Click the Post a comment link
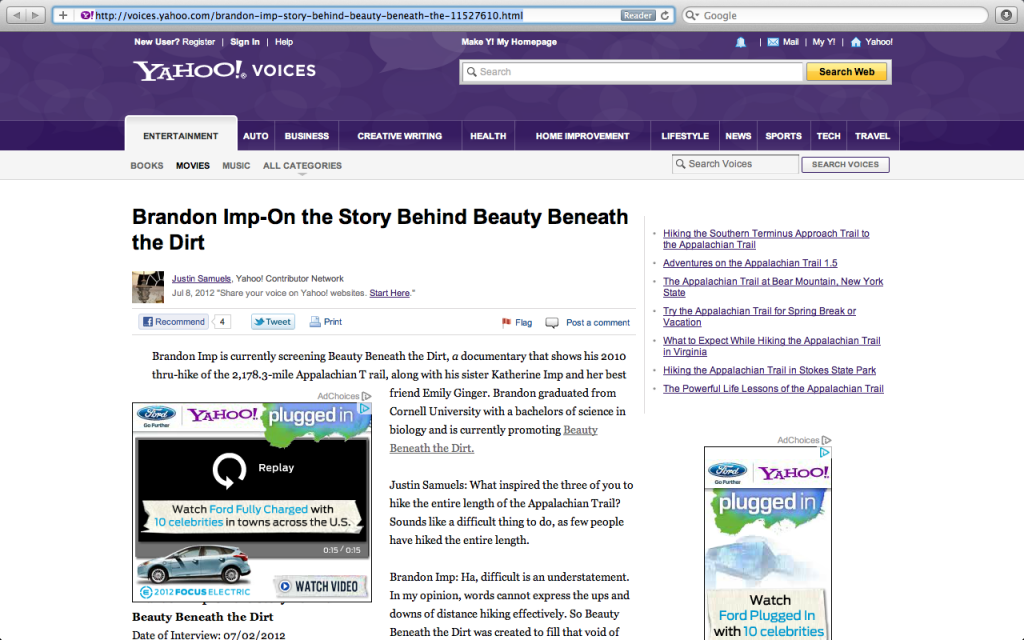Screen dimensions: 1024x640 click(598, 323)
